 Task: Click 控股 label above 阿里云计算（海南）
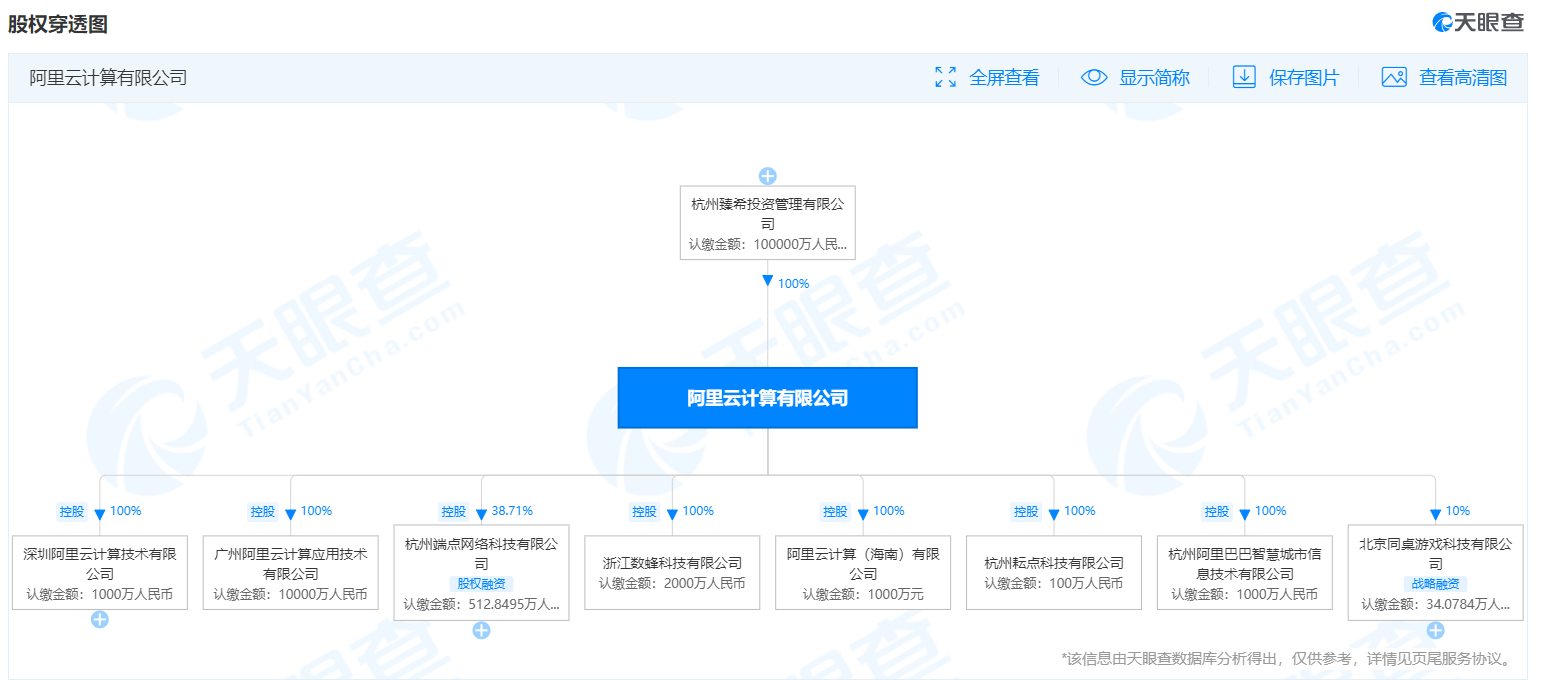point(835,511)
